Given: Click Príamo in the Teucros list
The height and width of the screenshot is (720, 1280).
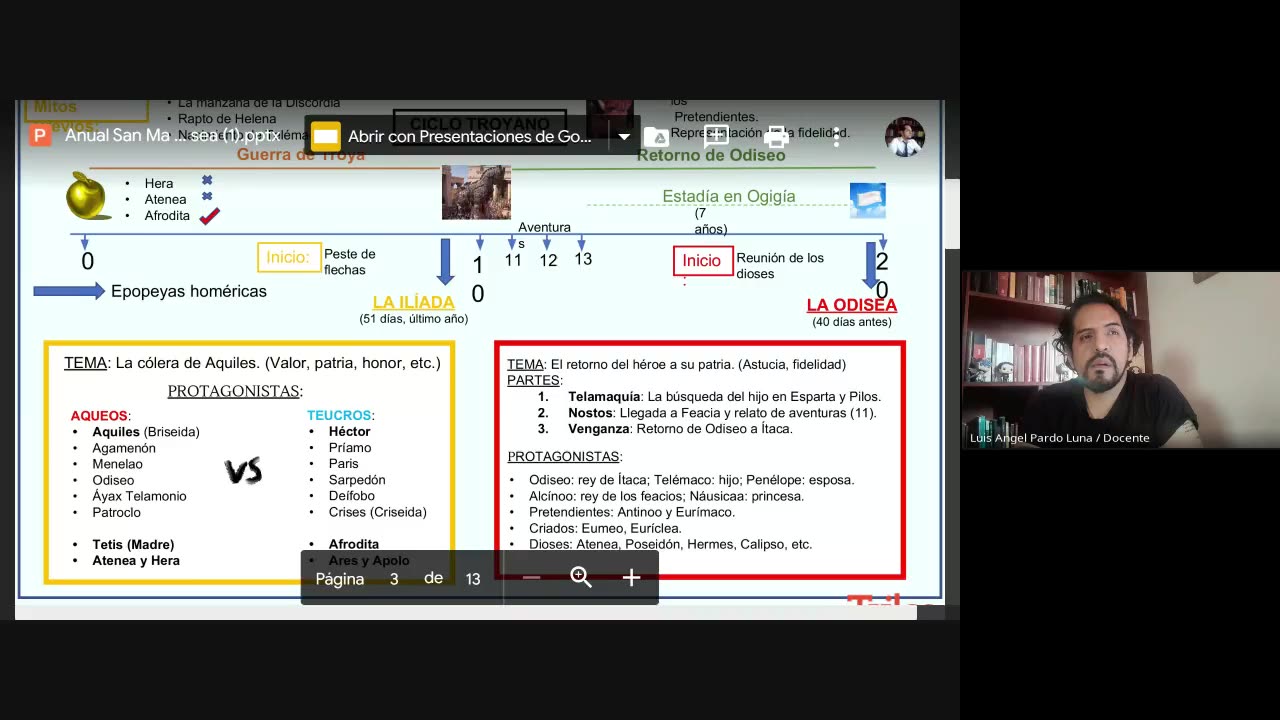Looking at the screenshot, I should coord(350,447).
